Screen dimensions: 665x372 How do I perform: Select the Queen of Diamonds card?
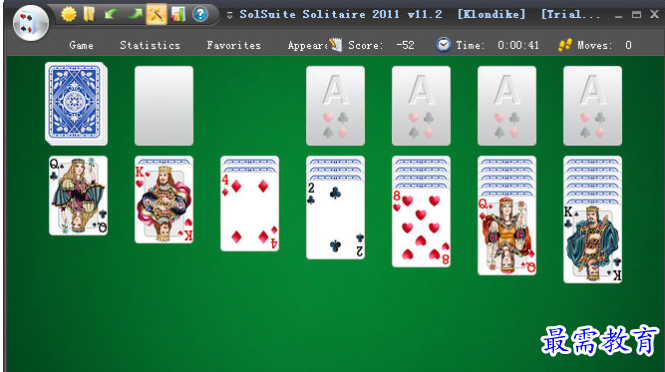point(507,235)
